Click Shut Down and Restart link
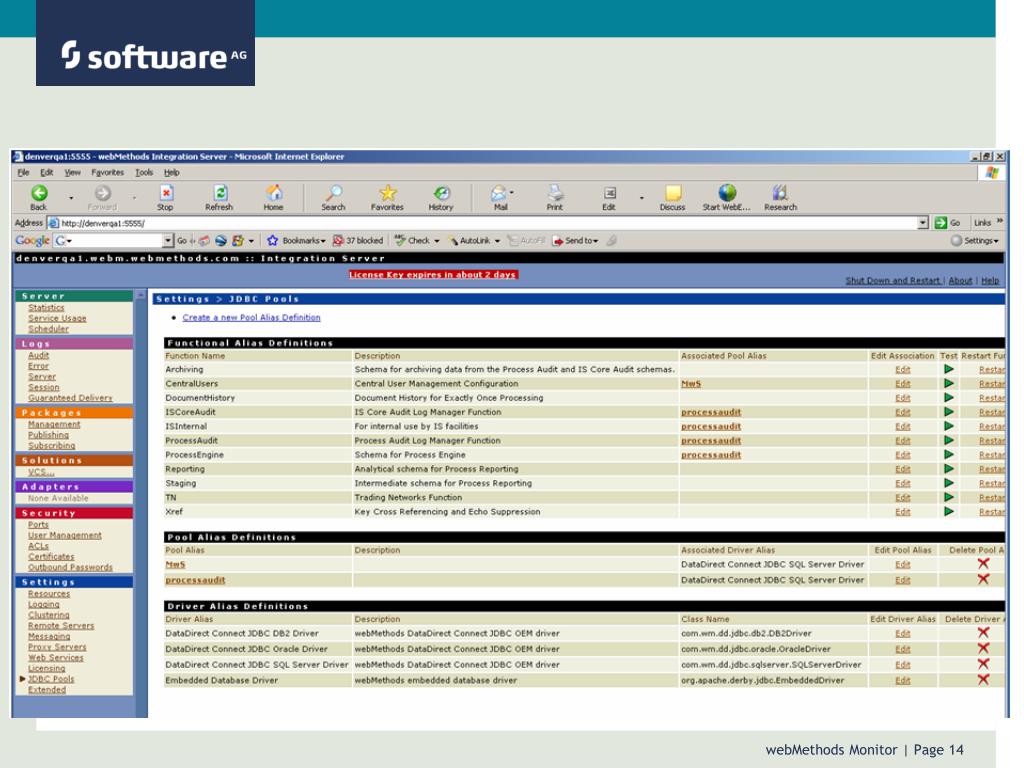 click(x=893, y=280)
